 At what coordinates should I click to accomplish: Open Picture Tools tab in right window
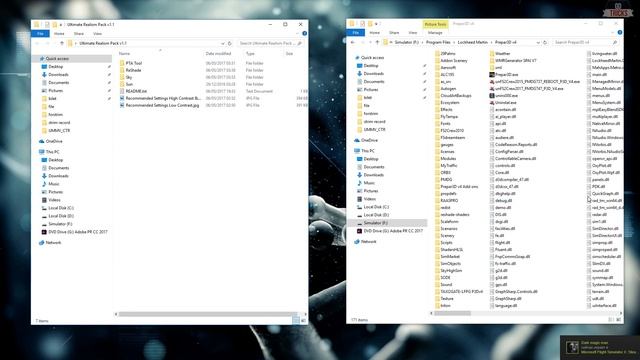pyautogui.click(x=435, y=24)
